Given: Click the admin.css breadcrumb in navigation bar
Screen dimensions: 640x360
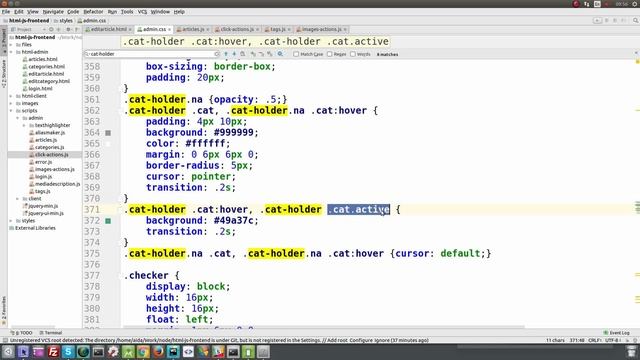Looking at the screenshot, I should [x=95, y=20].
